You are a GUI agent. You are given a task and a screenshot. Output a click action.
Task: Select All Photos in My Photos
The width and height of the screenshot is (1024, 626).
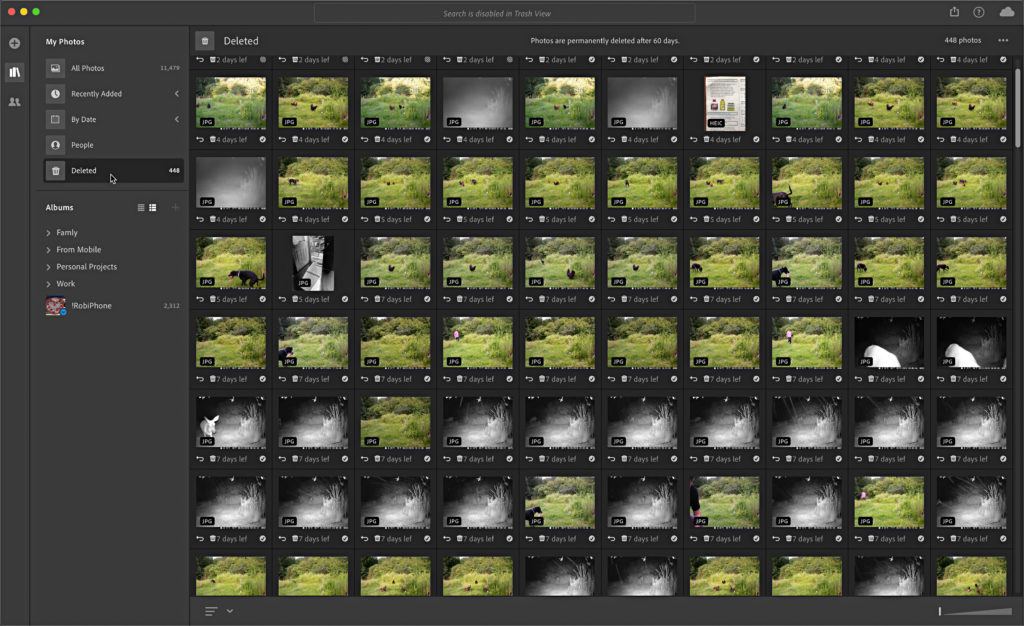click(113, 68)
